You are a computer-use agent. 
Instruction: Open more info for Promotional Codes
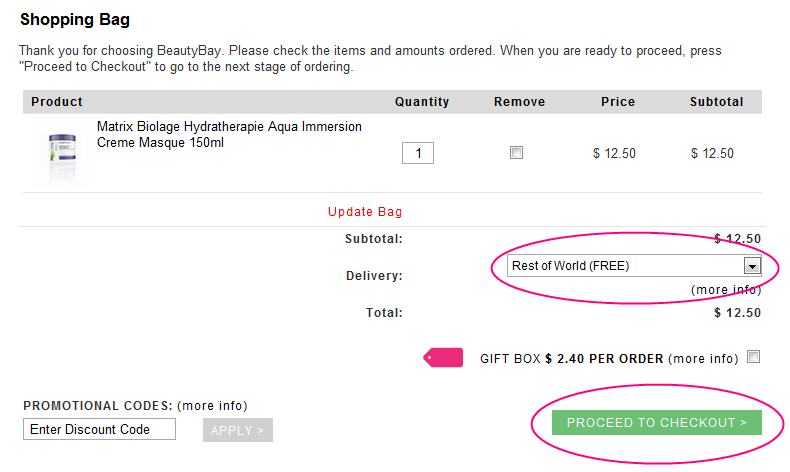(212, 406)
